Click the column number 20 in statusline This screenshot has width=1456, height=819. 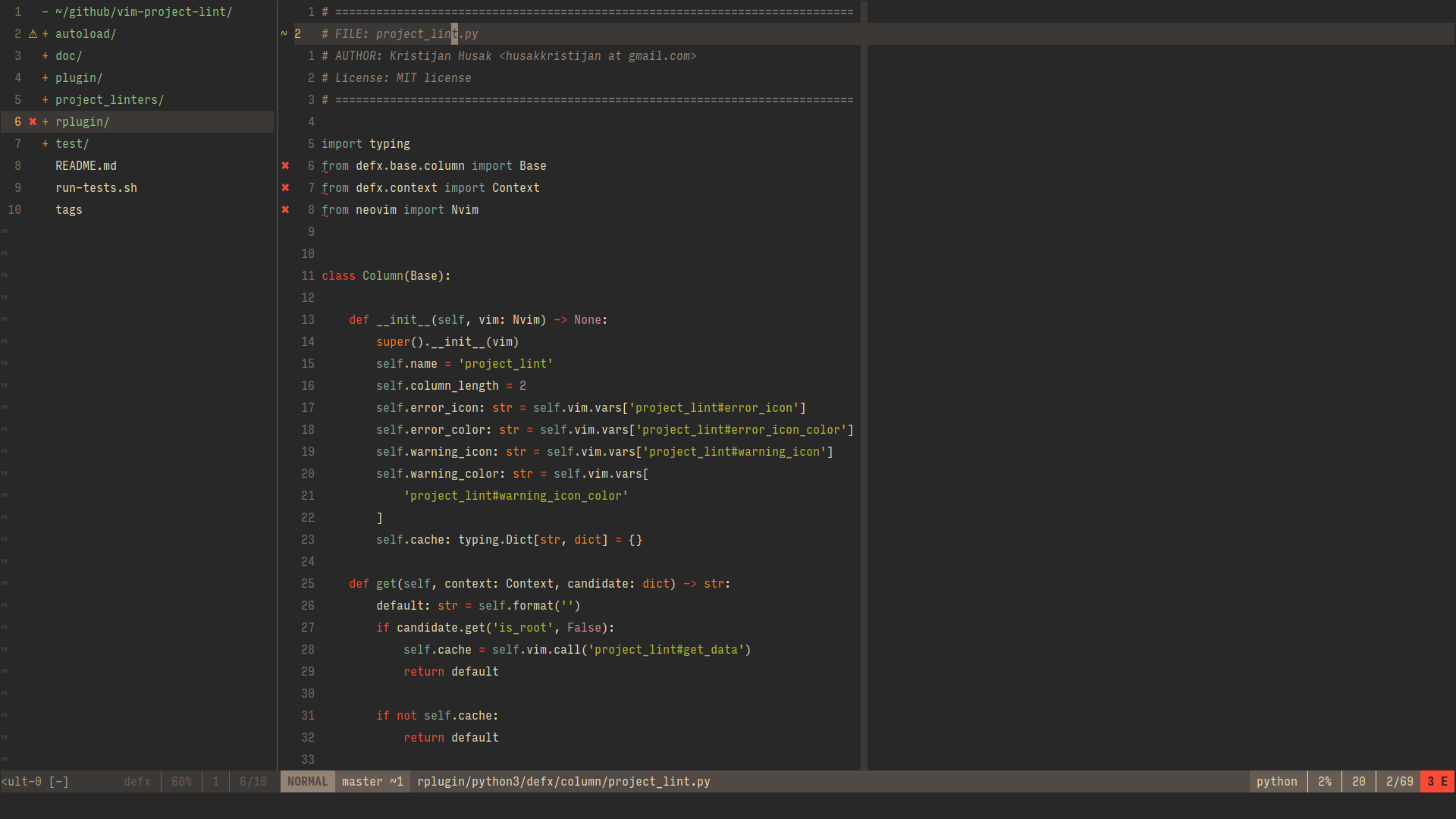click(x=1359, y=782)
